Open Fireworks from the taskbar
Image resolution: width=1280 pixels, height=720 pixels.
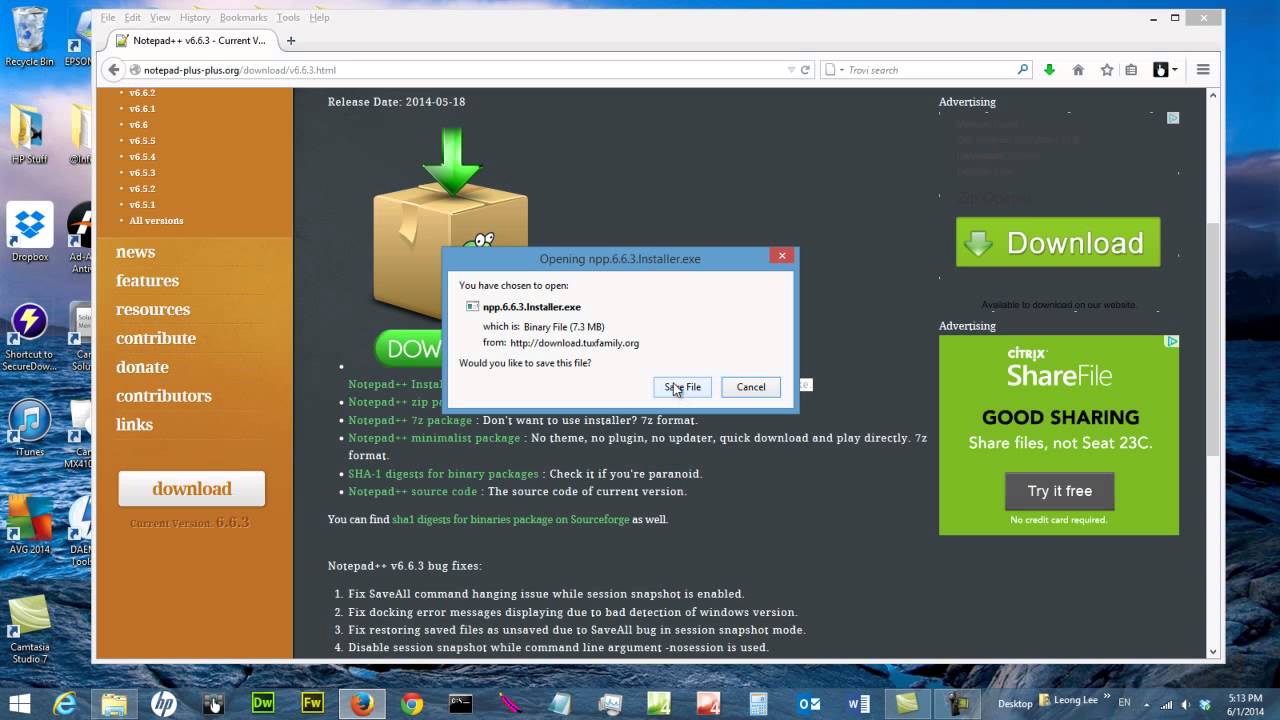(x=312, y=704)
